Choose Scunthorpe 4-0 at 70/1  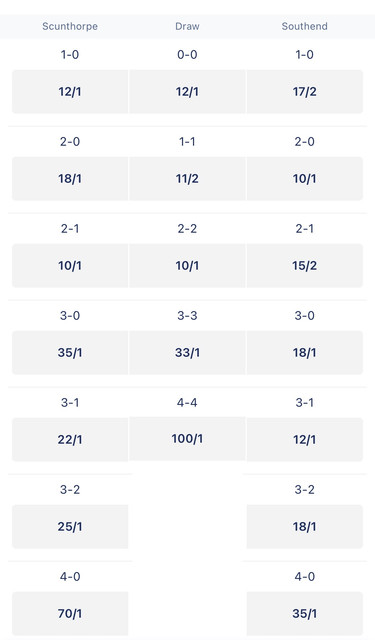(x=70, y=613)
